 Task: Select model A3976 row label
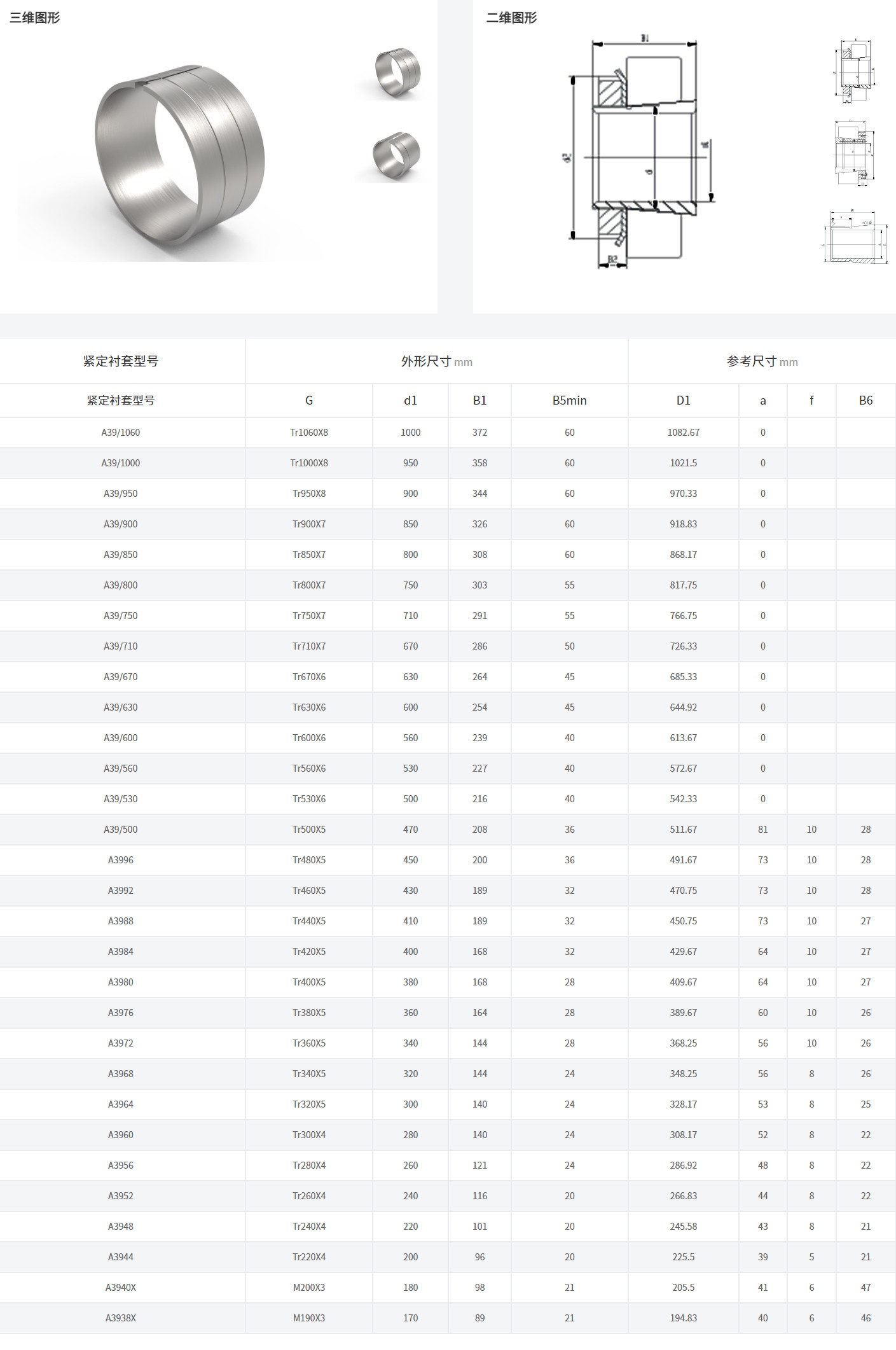(121, 1013)
